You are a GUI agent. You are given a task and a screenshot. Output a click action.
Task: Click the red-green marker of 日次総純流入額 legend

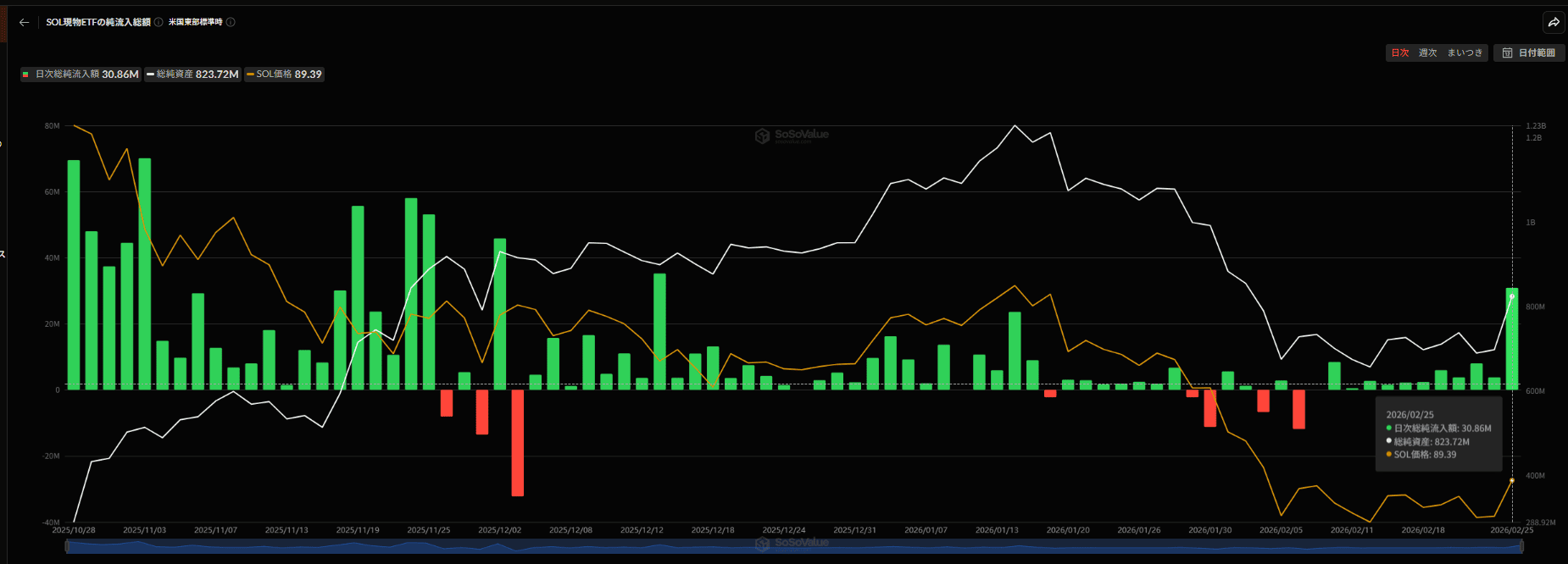(26, 75)
